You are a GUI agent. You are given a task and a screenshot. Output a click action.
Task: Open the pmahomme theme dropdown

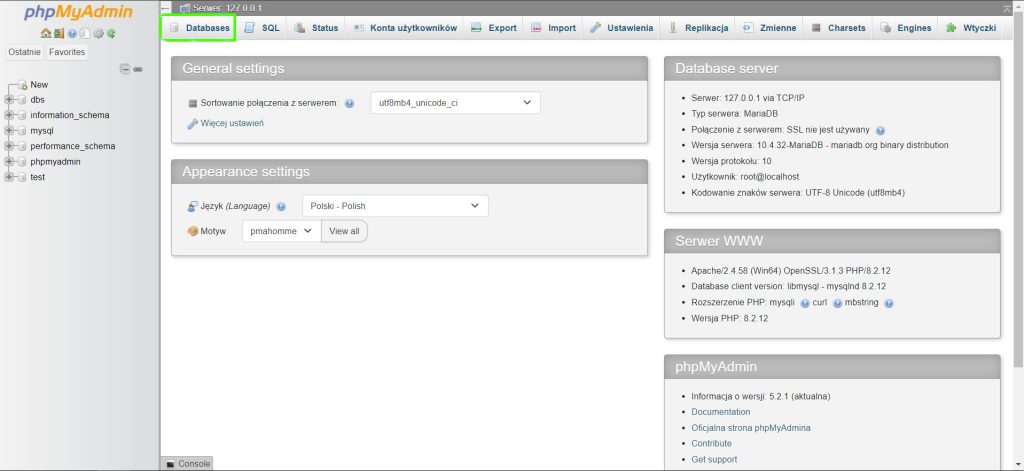tap(281, 231)
